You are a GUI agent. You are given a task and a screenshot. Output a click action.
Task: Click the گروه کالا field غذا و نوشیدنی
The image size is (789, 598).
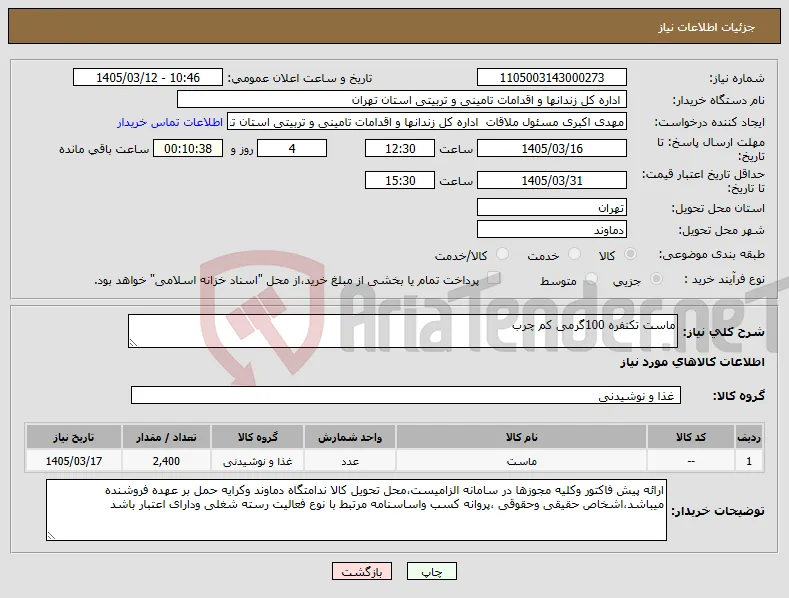(x=406, y=395)
